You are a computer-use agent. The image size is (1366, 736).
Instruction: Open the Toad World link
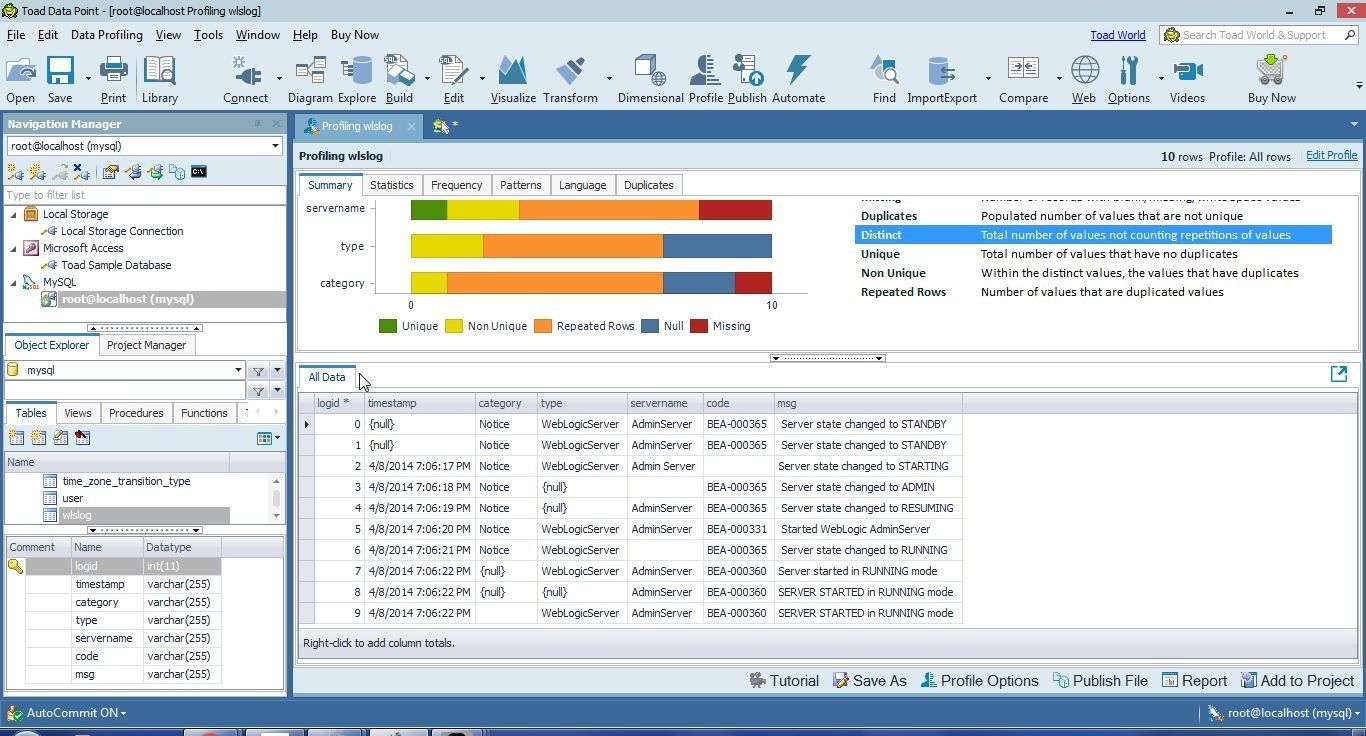[1117, 35]
